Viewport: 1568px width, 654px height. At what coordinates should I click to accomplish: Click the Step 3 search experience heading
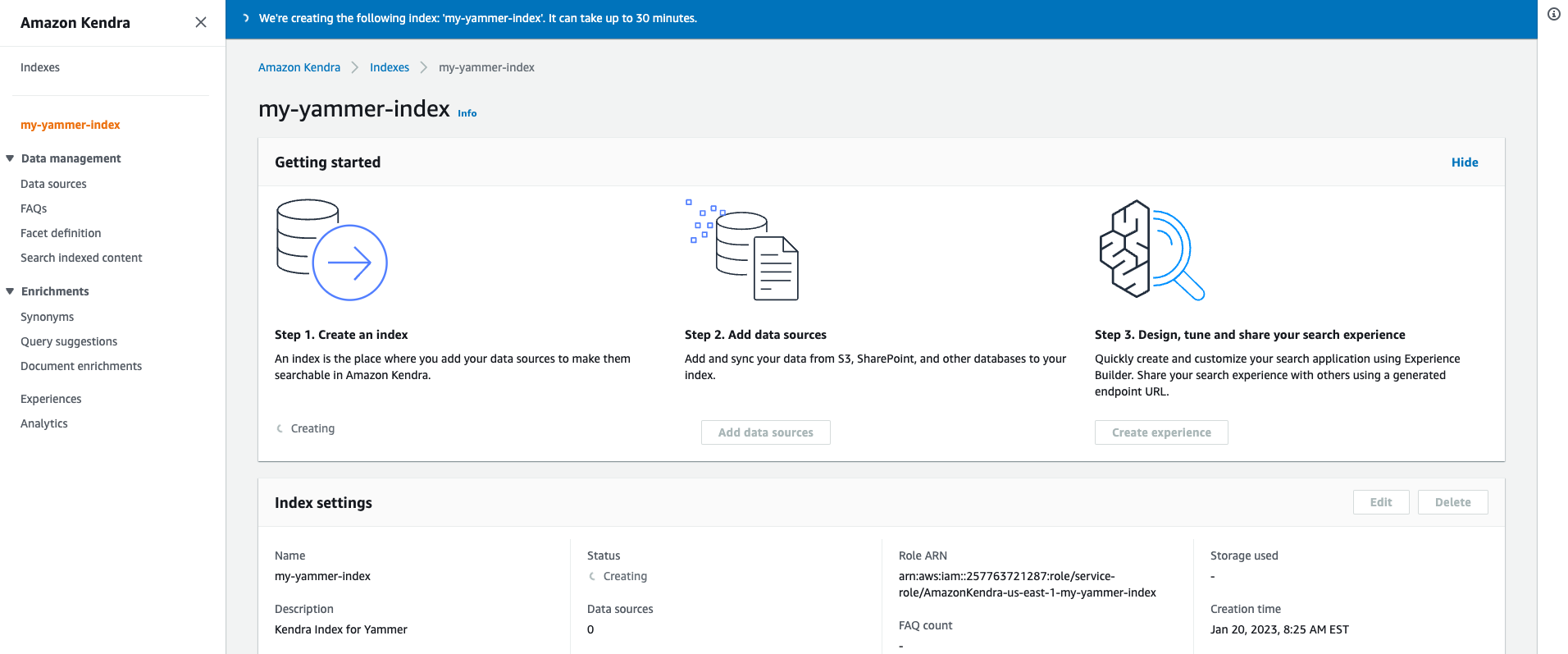(x=1250, y=335)
